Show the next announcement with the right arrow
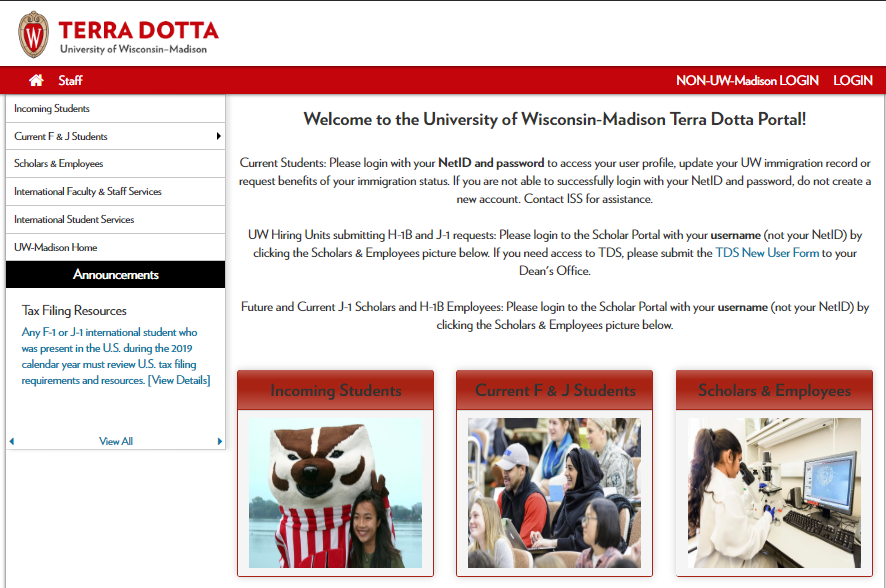The width and height of the screenshot is (886, 588). 219,441
